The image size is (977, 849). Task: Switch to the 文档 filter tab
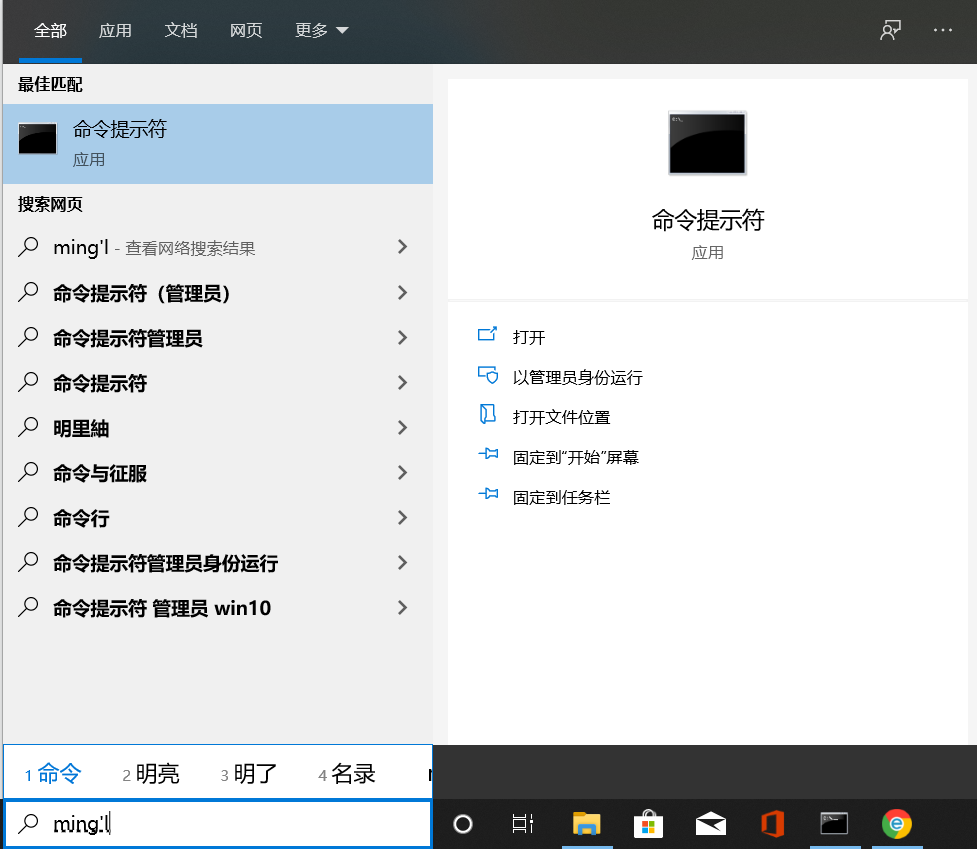[181, 30]
